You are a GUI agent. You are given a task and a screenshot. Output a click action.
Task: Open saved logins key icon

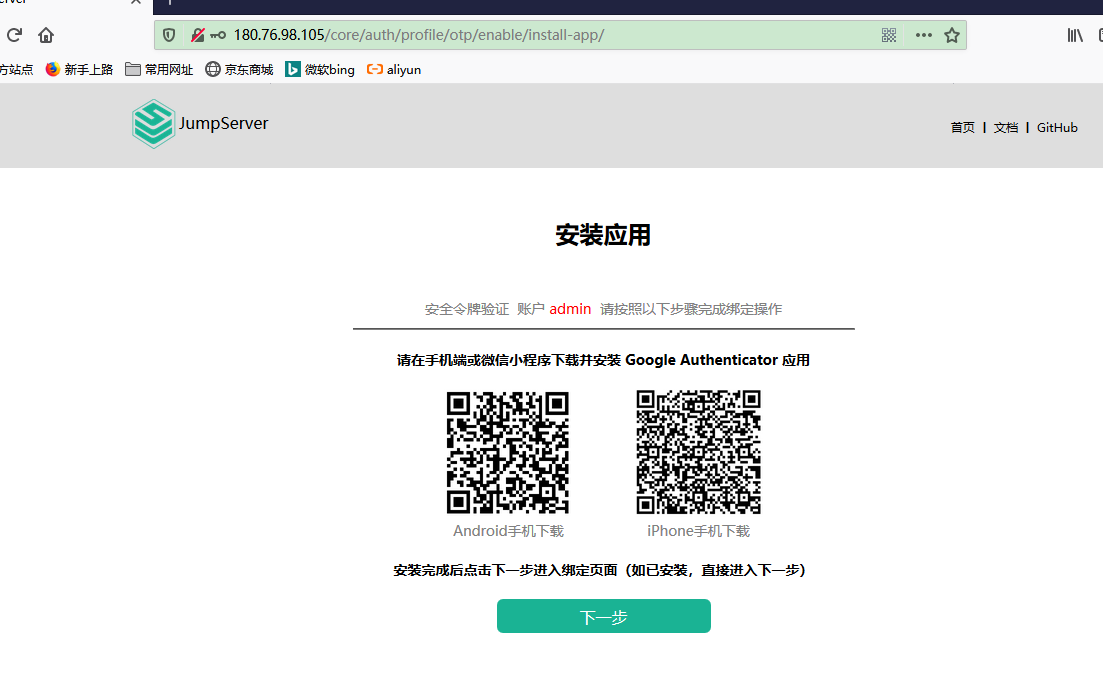tap(218, 34)
